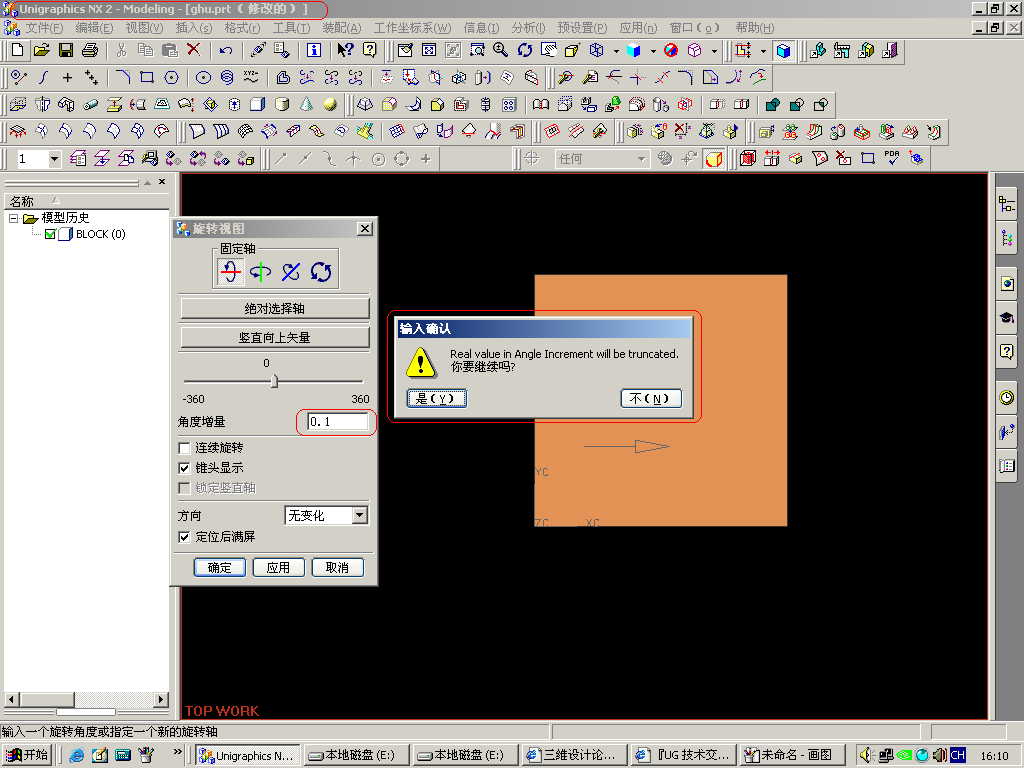The image size is (1024, 768).
Task: Open the 工具(T) menu
Action: pos(291,28)
